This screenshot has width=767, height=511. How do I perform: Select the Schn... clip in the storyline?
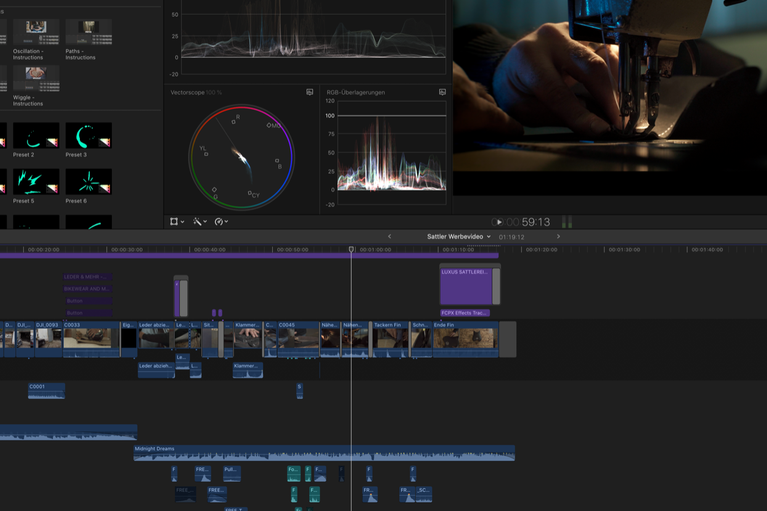421,339
